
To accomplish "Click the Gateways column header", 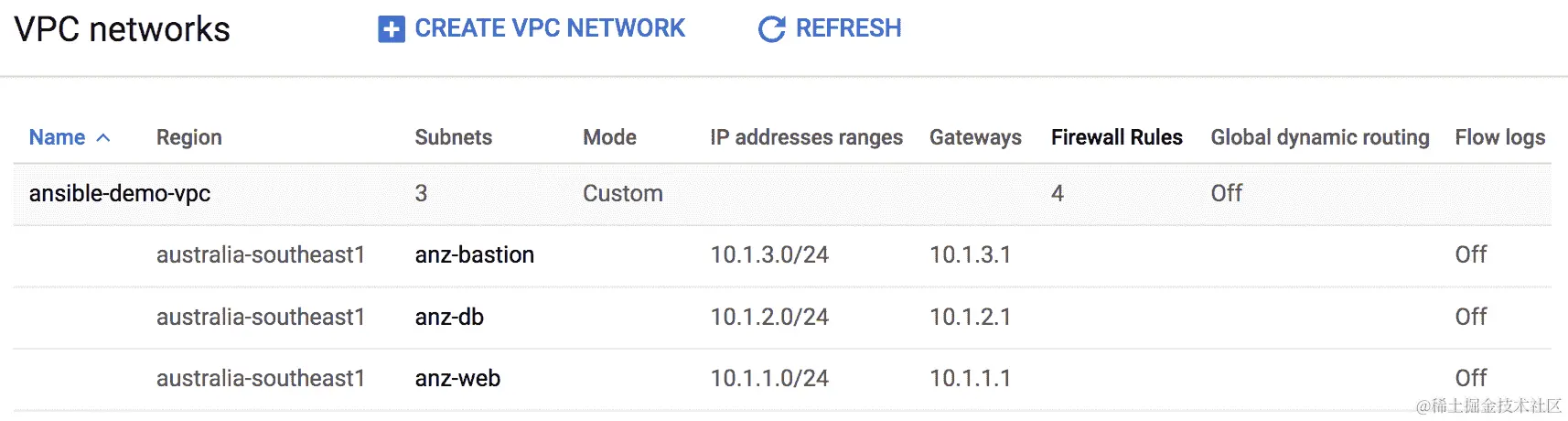I will [x=975, y=137].
